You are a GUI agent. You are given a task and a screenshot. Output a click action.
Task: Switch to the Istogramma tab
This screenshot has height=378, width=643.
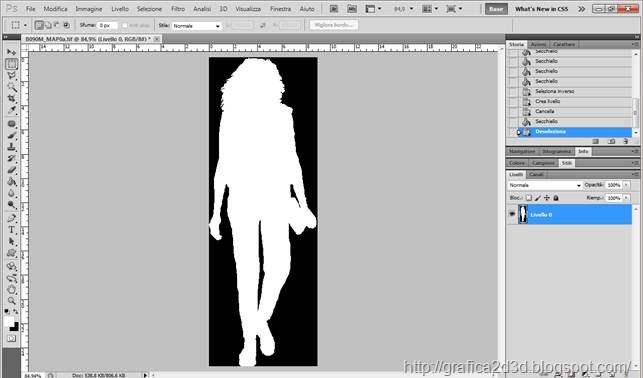pyautogui.click(x=556, y=152)
